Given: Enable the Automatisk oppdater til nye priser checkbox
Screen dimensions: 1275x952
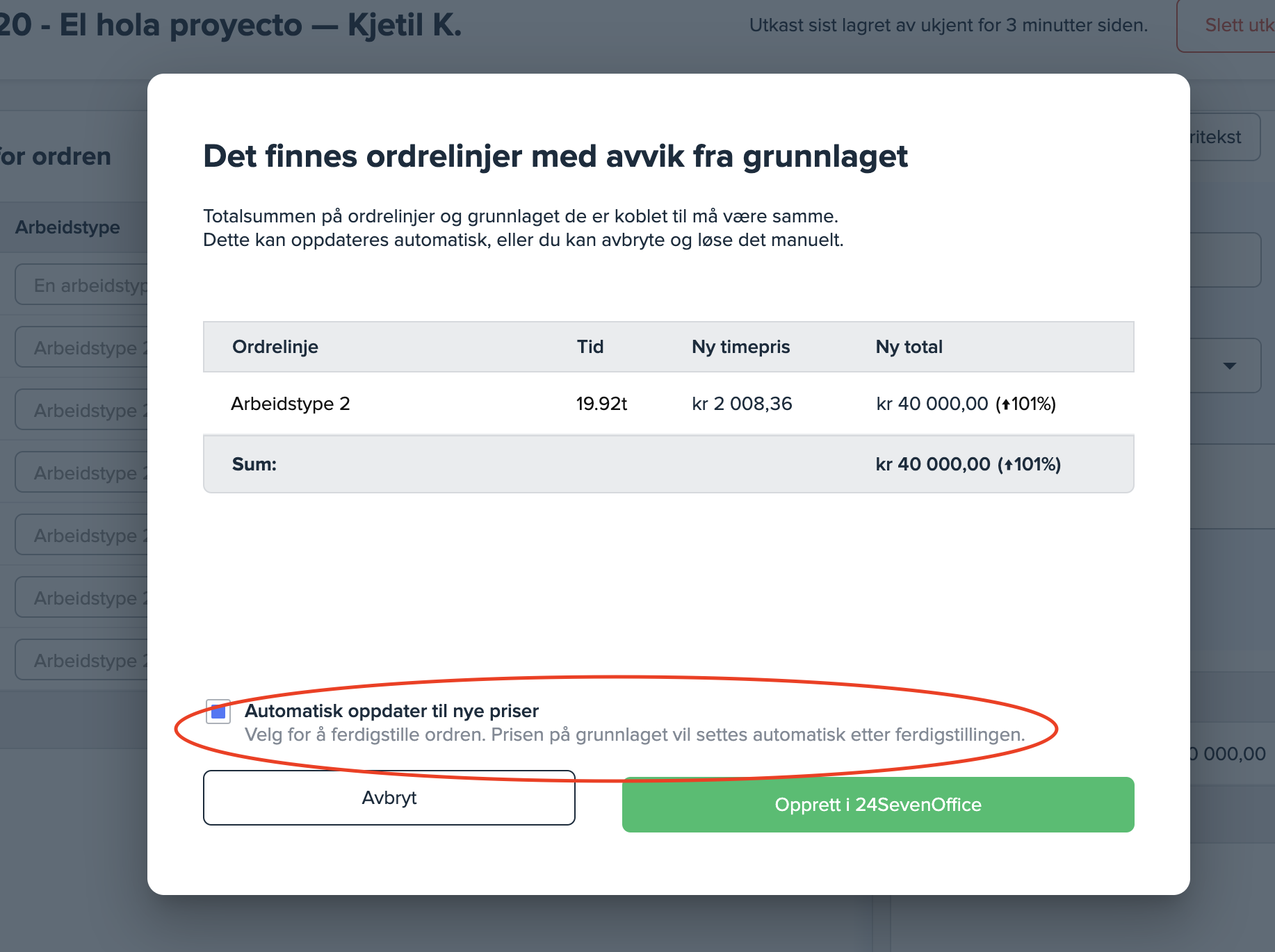Looking at the screenshot, I should (218, 712).
